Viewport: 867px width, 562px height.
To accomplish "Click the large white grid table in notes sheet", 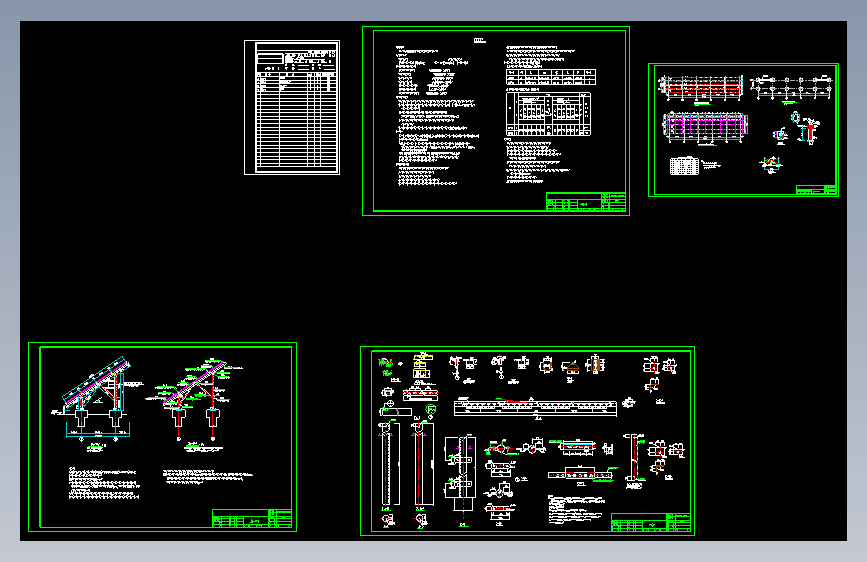I will coord(549,114).
